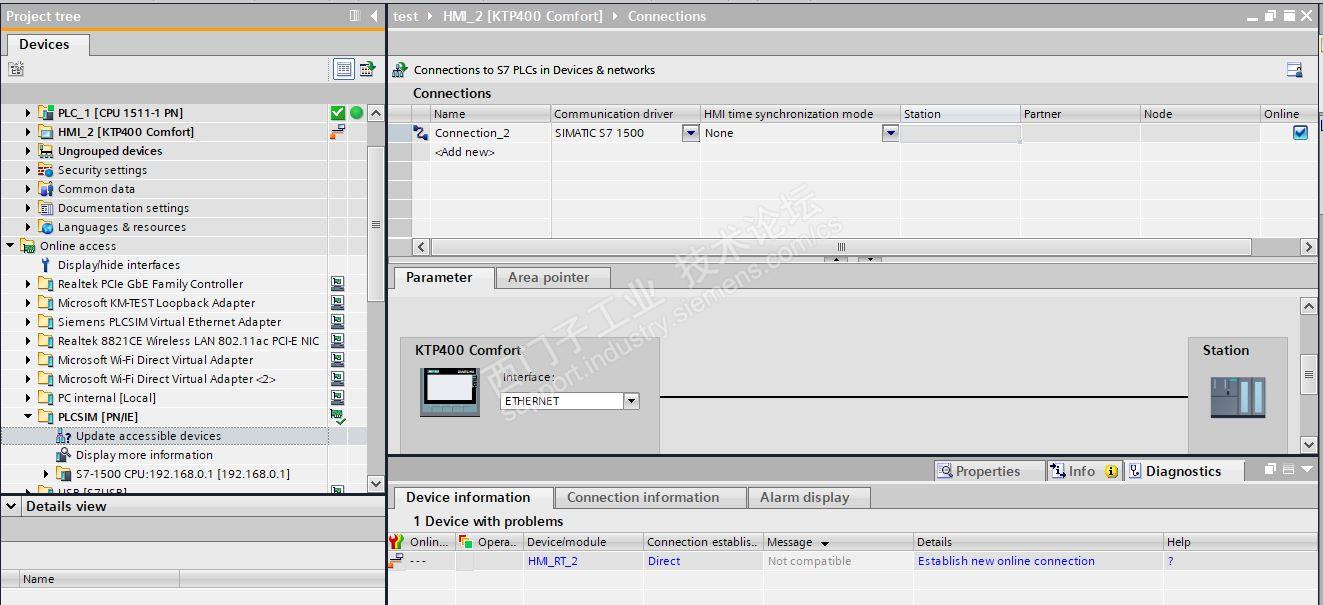
Task: Open the KTP400 Interface ETHERNET dropdown
Action: pyautogui.click(x=631, y=401)
